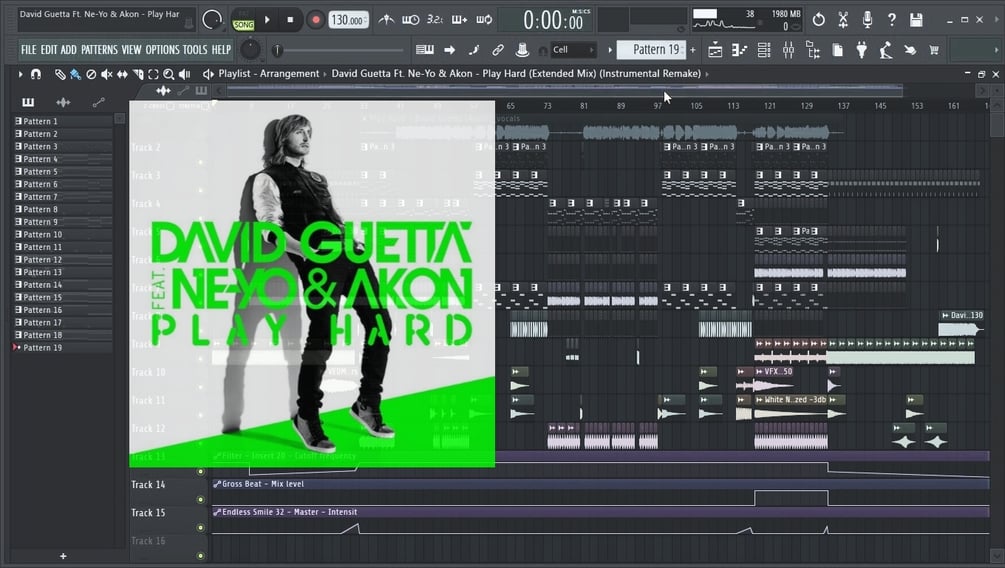
Task: Select the Zoom tool magnifier in playlist
Action: coord(169,74)
